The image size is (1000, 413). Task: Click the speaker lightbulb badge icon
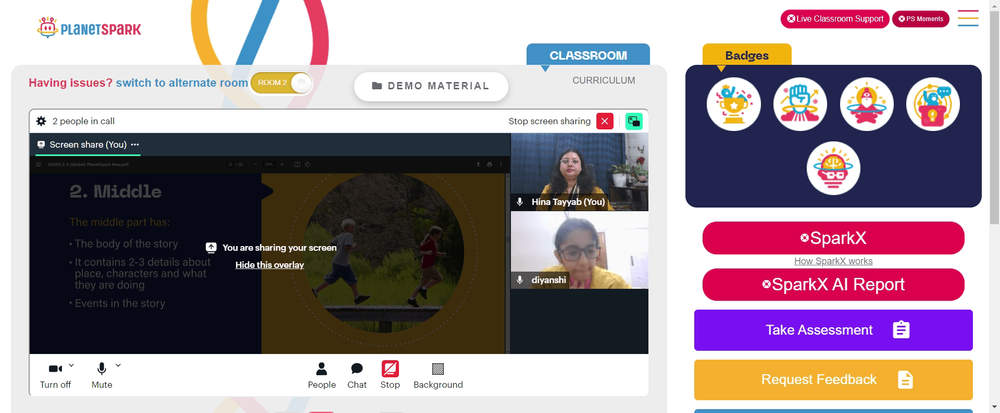(932, 104)
